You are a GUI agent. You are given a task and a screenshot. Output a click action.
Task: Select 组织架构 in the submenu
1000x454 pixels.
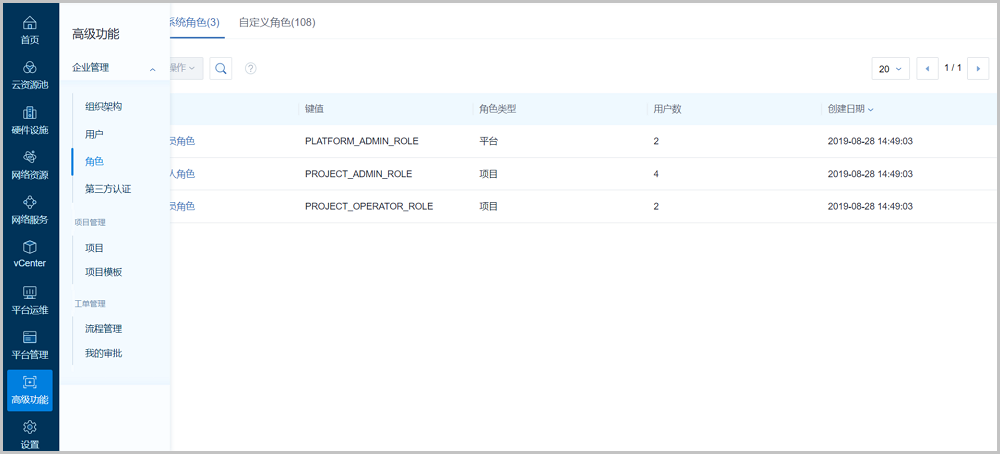(104, 106)
